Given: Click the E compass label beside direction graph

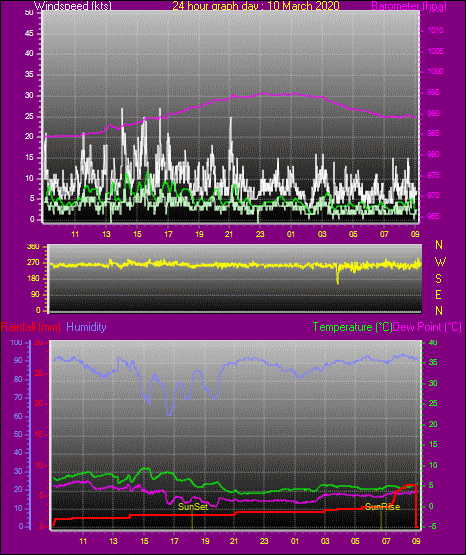Looking at the screenshot, I should (438, 294).
